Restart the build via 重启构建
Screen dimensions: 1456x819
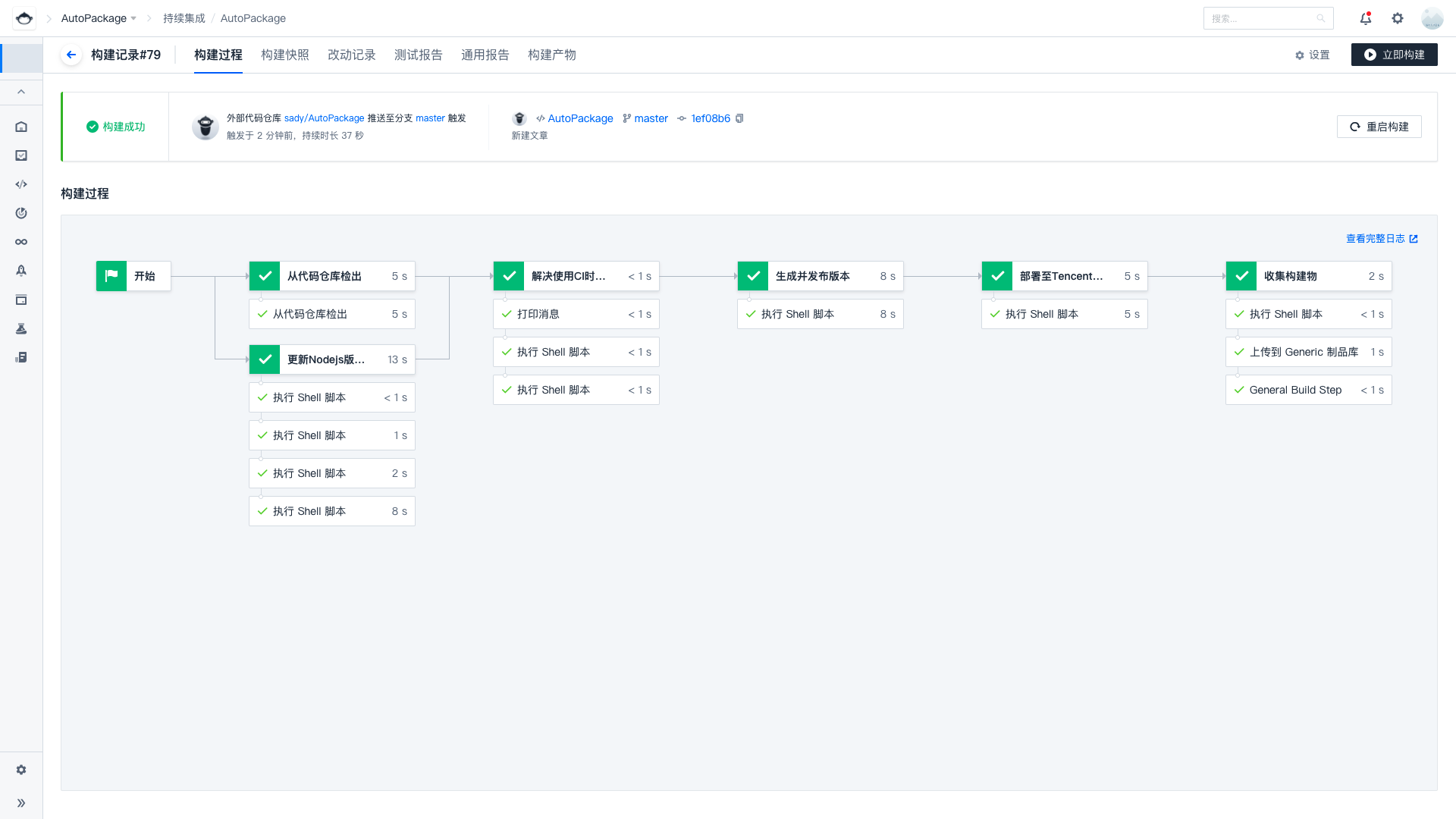(1379, 127)
